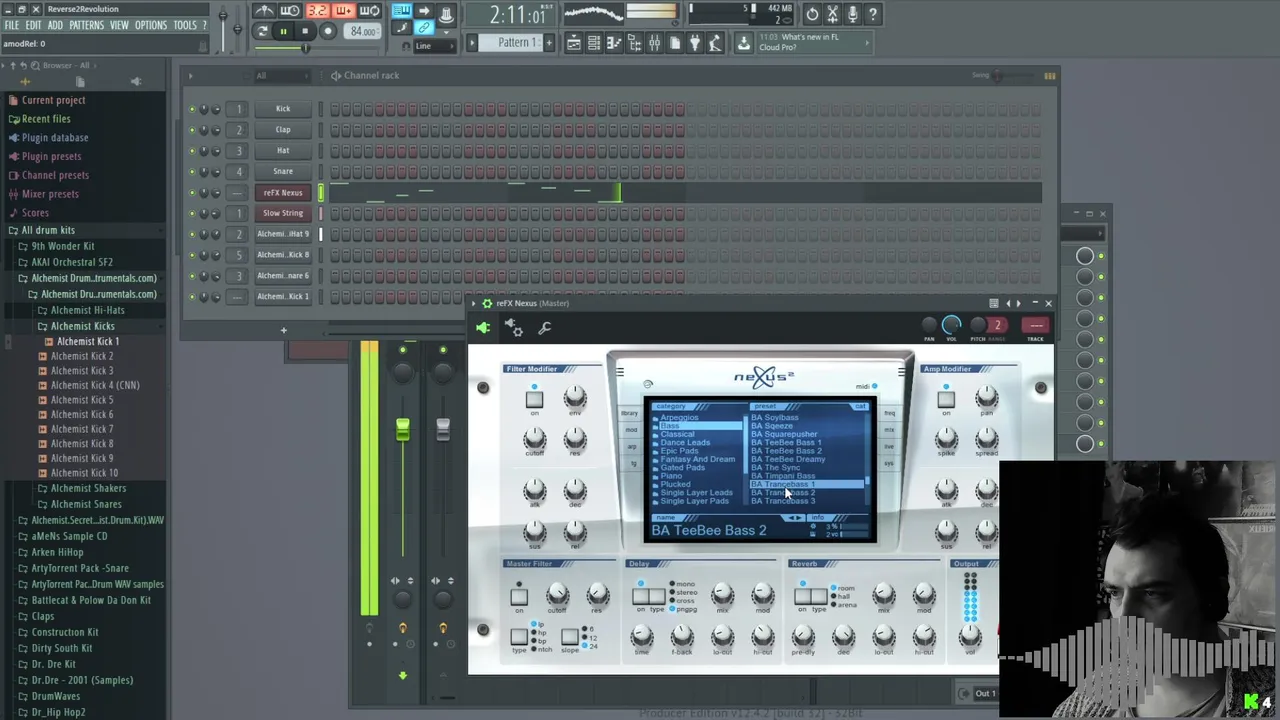Toggle the Amp Modifier on button
The width and height of the screenshot is (1280, 720).
tap(945, 400)
